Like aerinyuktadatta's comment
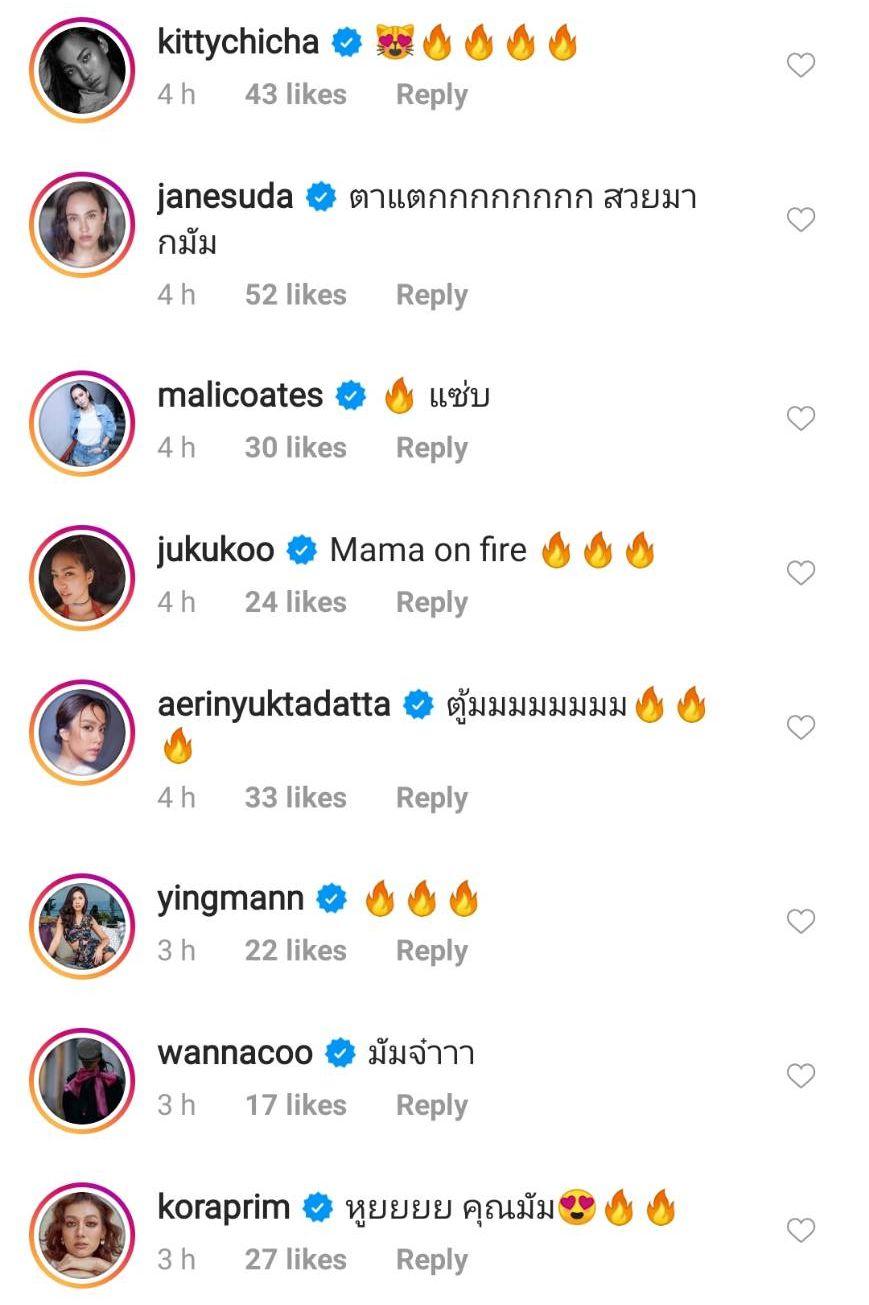This screenshot has width=869, height=1305. [801, 728]
